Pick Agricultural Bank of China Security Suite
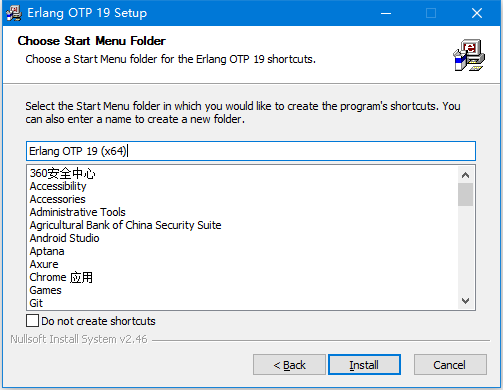Screen dimensions: 503x390 (x=125, y=225)
